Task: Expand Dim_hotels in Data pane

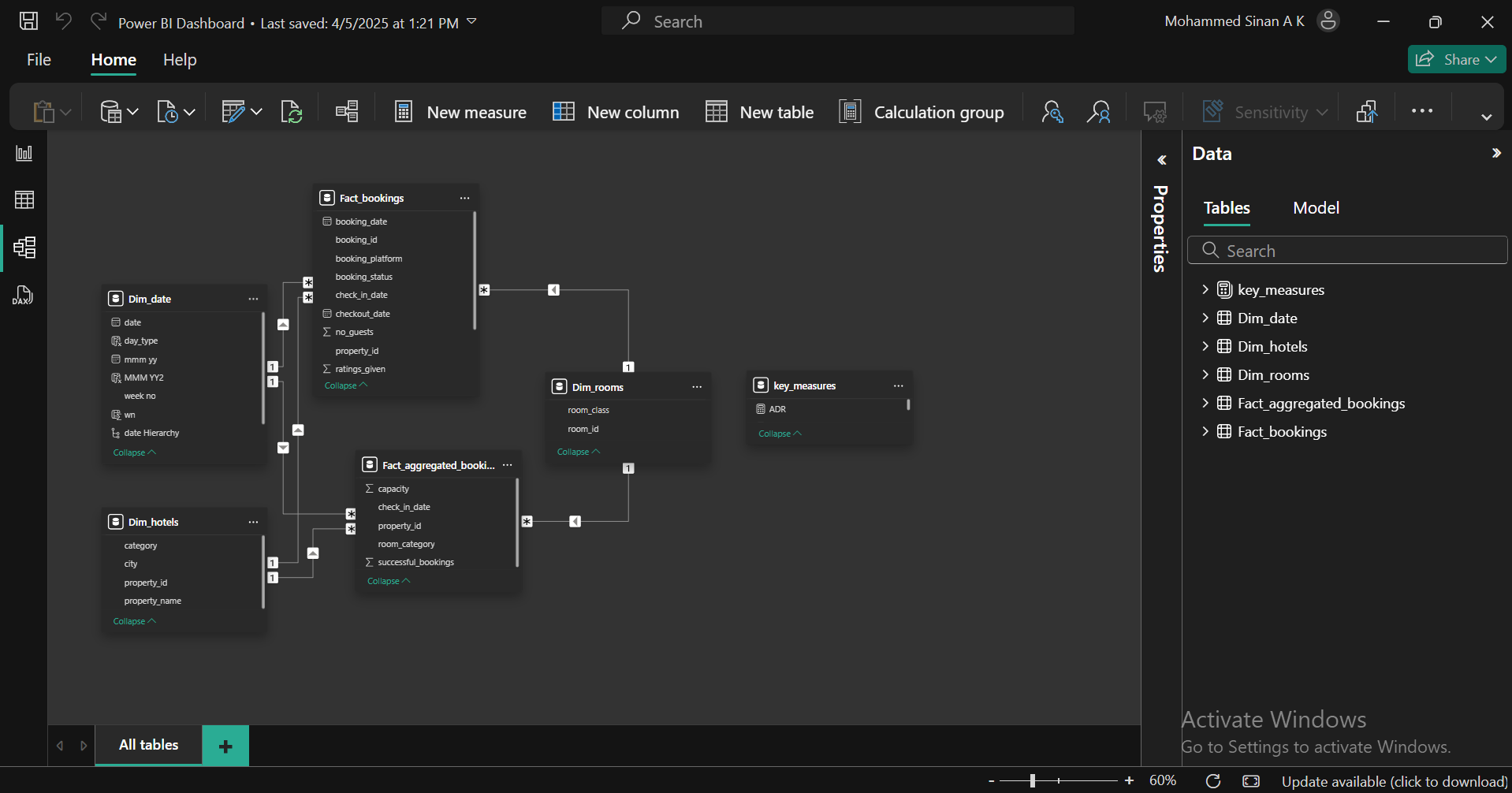Action: tap(1205, 346)
